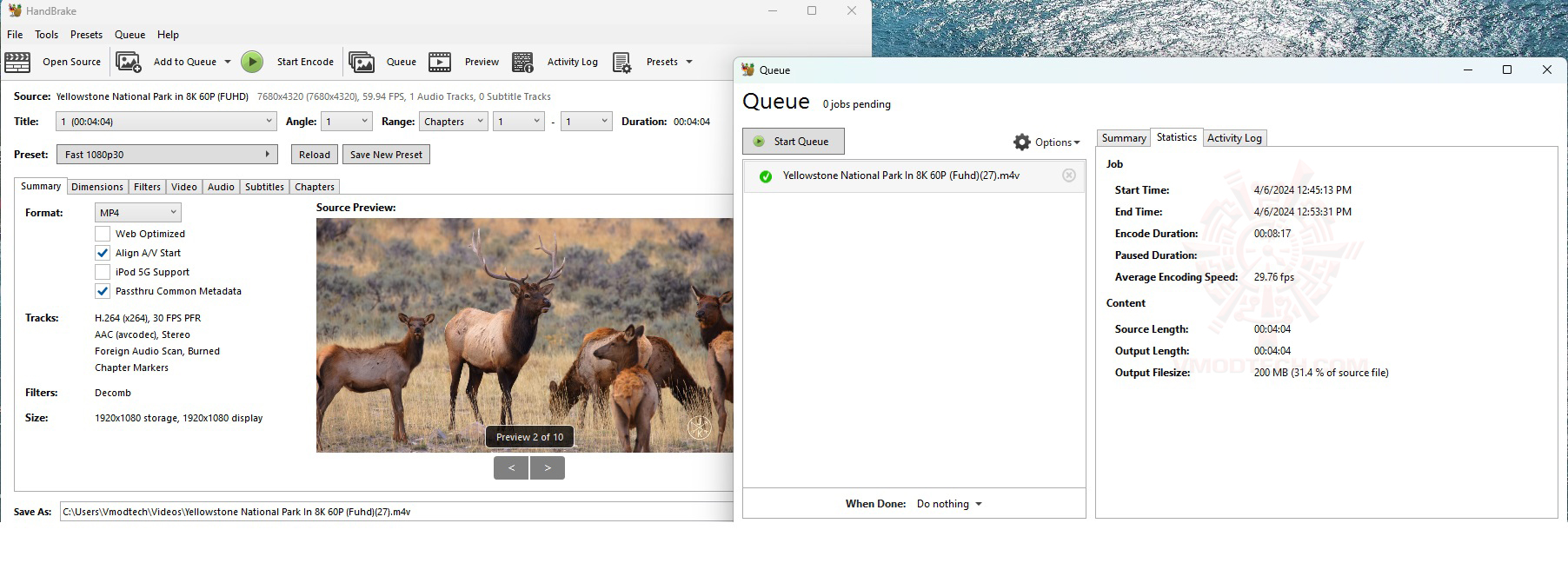This screenshot has height=563, width=1568.
Task: Open the Angle dropdown
Action: coord(346,122)
